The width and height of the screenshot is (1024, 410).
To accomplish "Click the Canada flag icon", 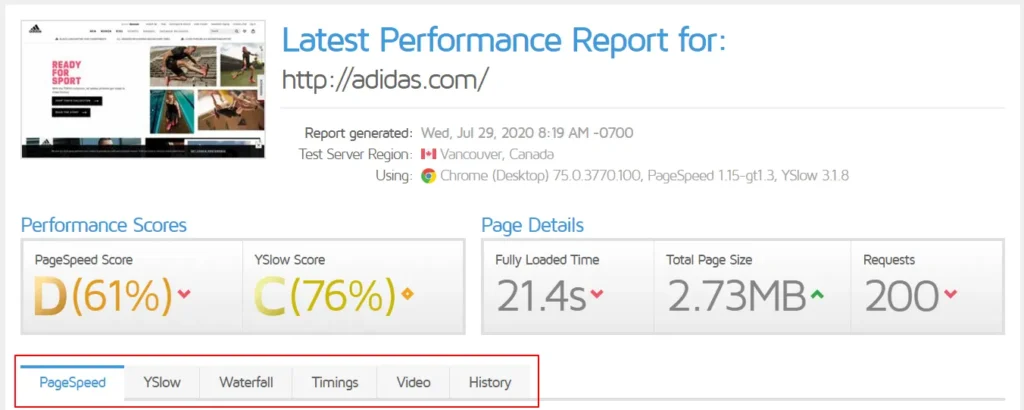I will pos(429,155).
